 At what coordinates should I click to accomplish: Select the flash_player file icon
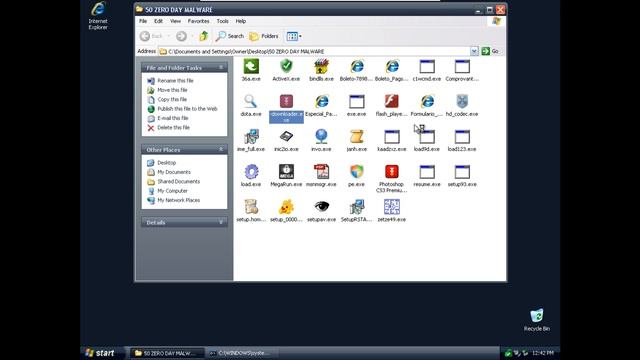pos(392,102)
